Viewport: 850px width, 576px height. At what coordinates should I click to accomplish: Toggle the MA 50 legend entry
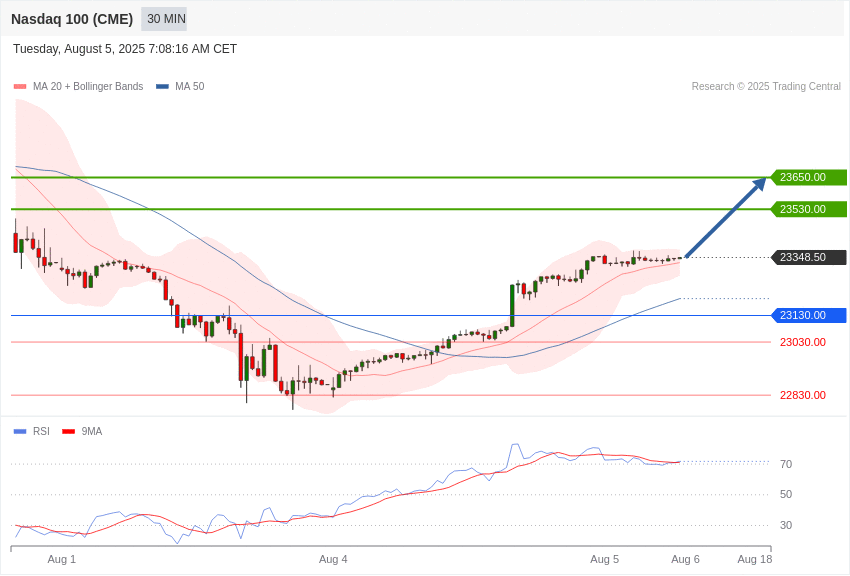(x=180, y=86)
